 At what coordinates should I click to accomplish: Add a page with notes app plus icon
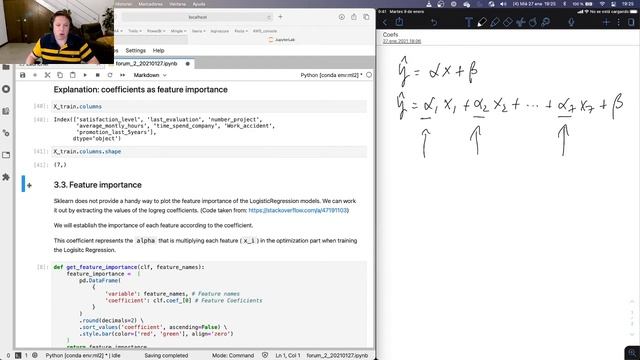(x=606, y=22)
